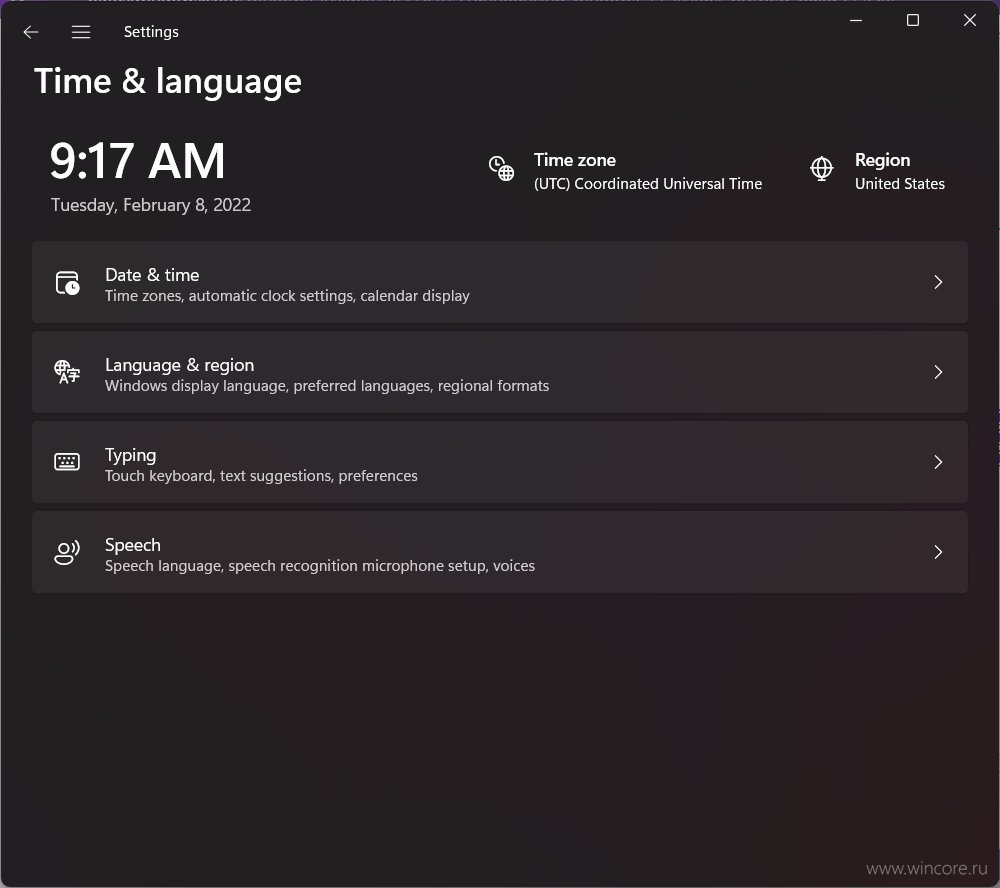Click the date Tuesday, February 8, 2022

coord(151,205)
